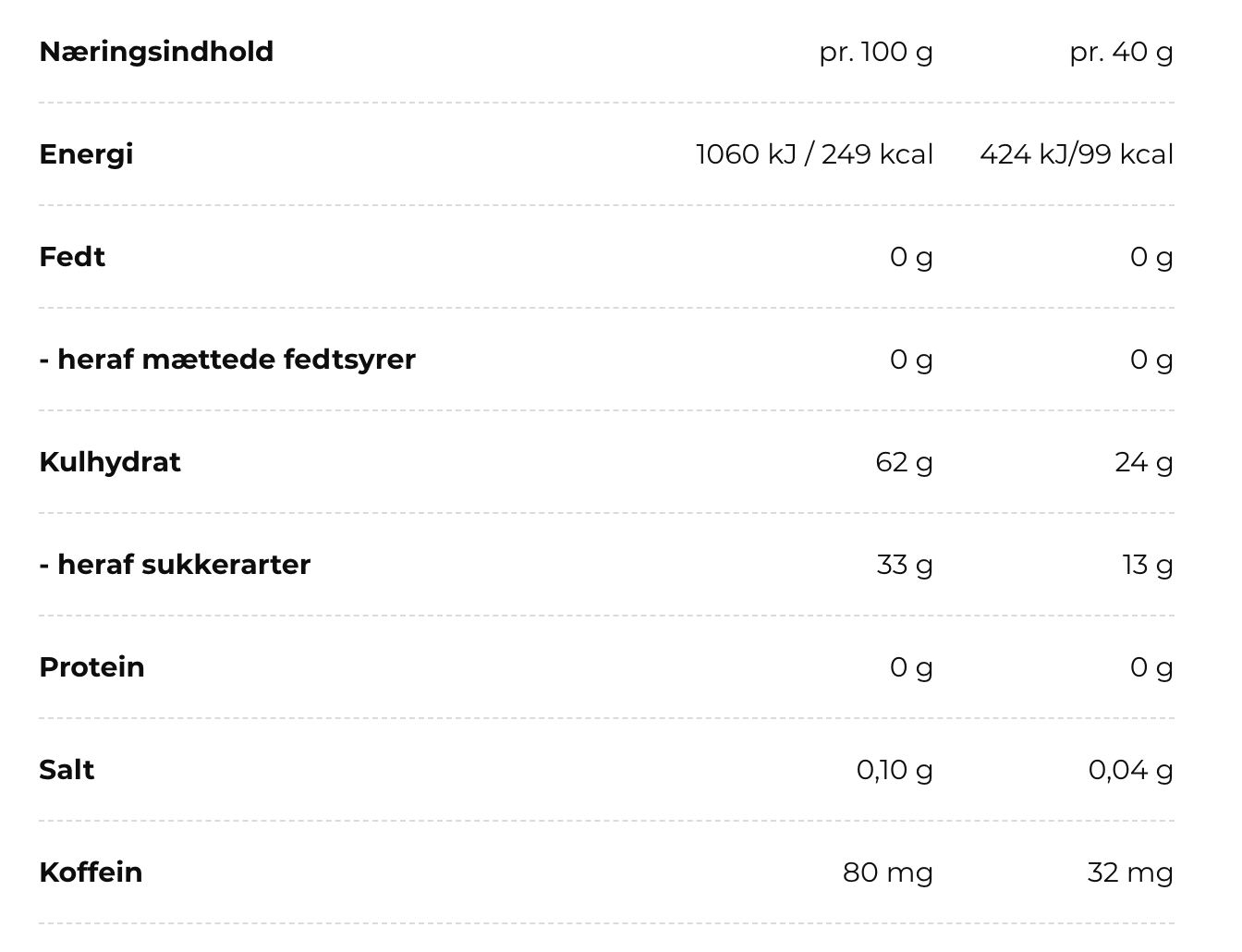Select the Koffein row label
Image resolution: width=1242 pixels, height=952 pixels.
[x=91, y=873]
